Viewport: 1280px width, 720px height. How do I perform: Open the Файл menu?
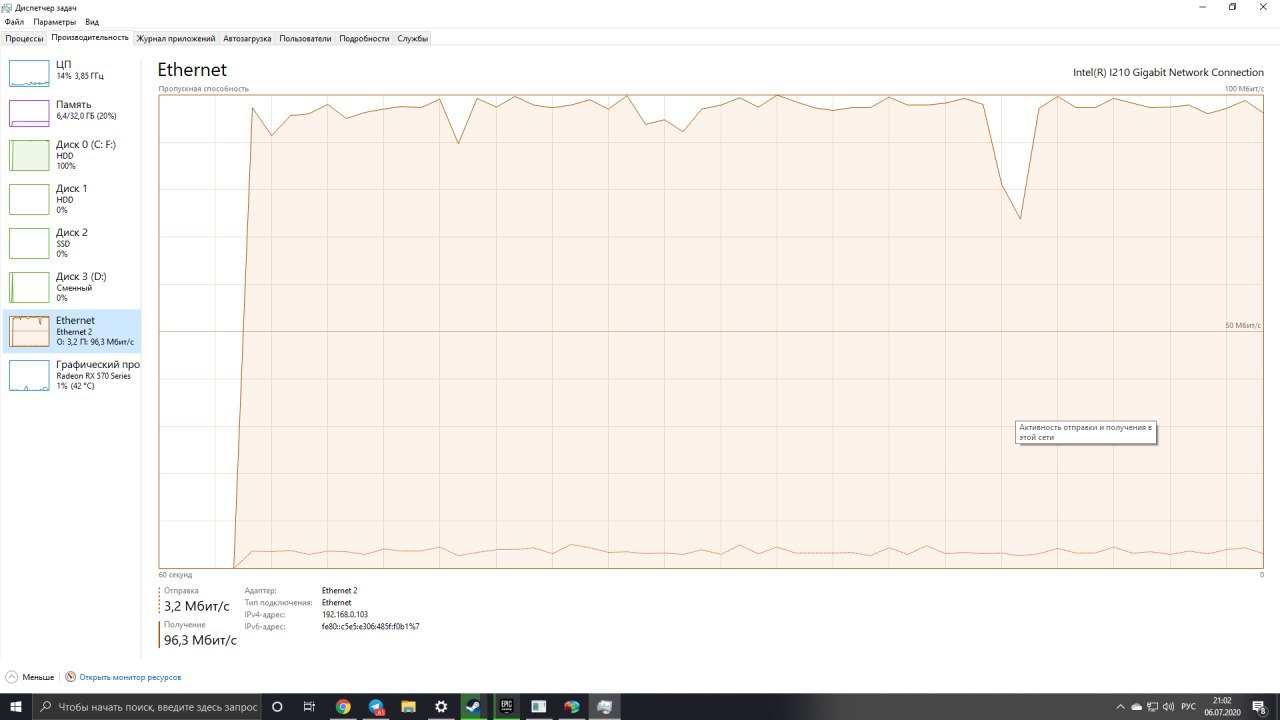14,22
